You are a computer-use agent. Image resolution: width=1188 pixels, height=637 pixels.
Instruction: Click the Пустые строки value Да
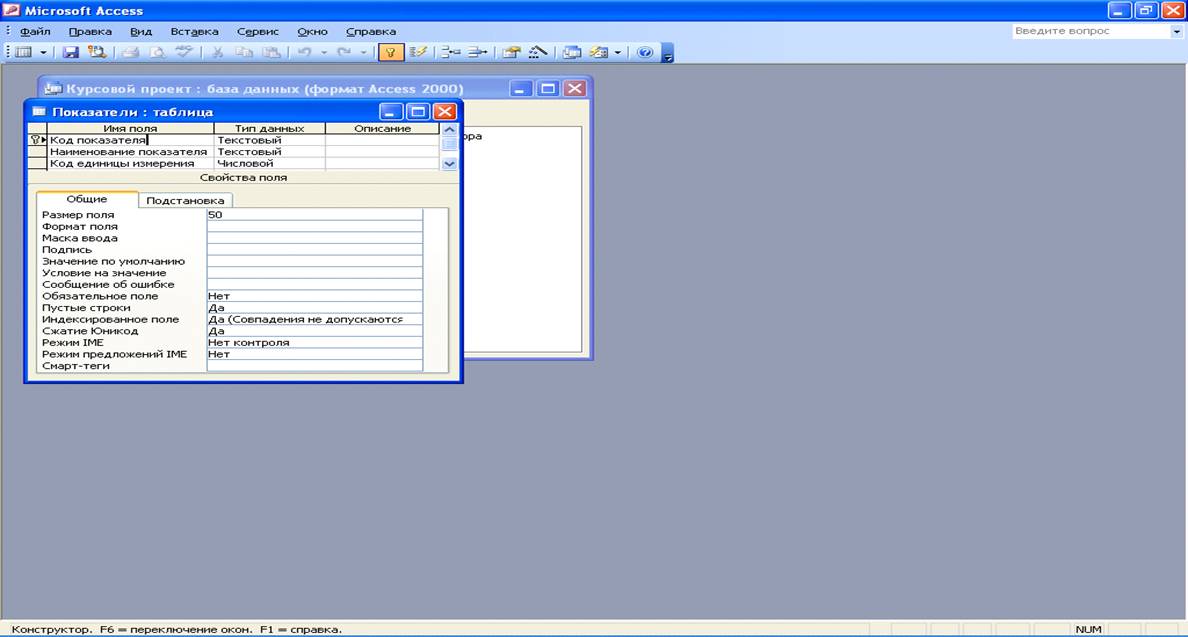314,308
